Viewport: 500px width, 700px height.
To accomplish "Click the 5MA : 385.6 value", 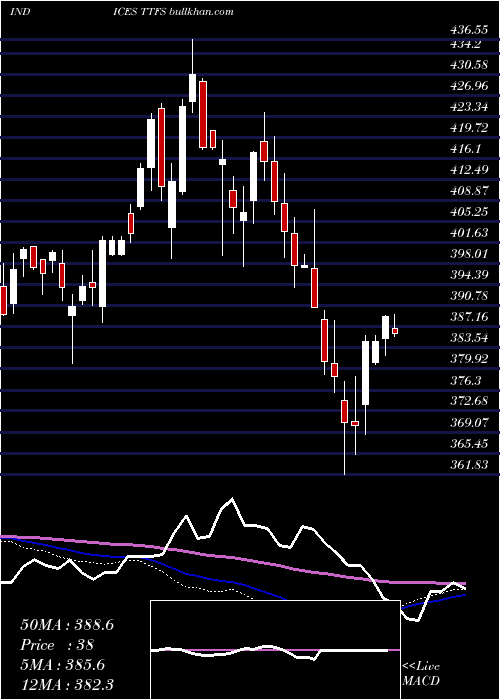I will tap(62, 665).
